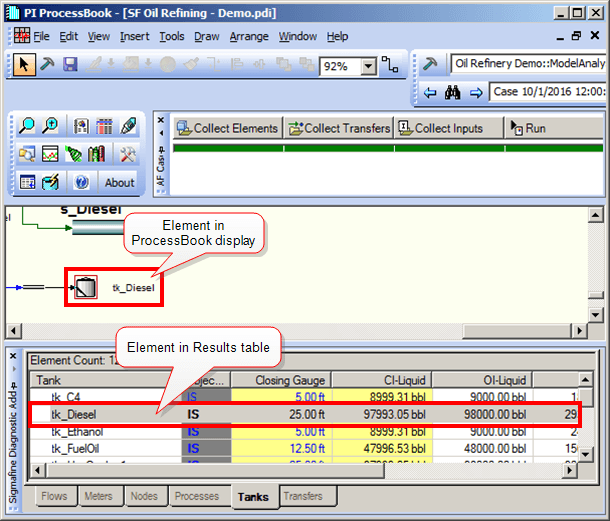This screenshot has height=521, width=610.
Task: Click the folder with magnifier browse icon
Action: pyautogui.click(x=27, y=154)
